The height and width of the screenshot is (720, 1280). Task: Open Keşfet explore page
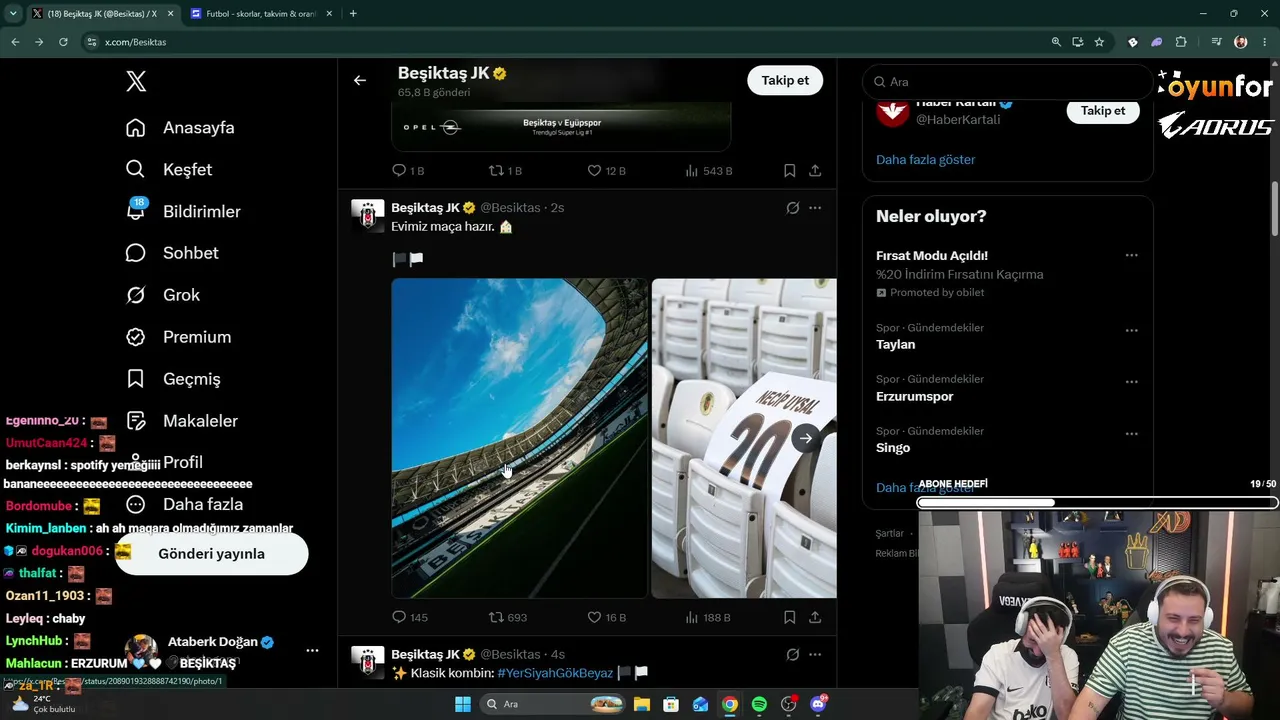169,170
